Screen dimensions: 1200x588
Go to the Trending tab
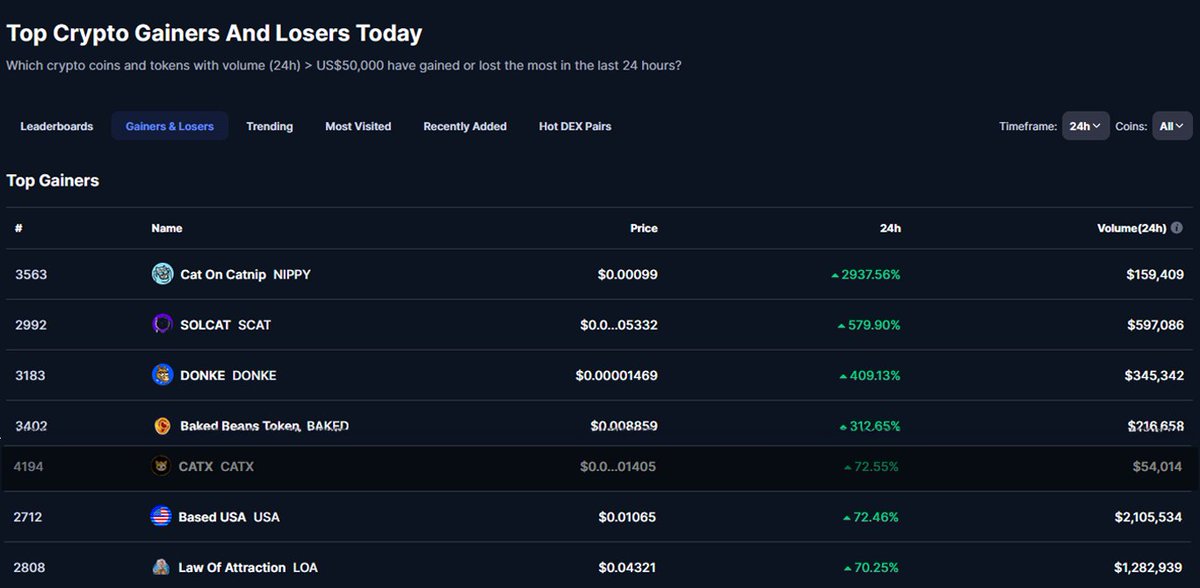pos(270,126)
